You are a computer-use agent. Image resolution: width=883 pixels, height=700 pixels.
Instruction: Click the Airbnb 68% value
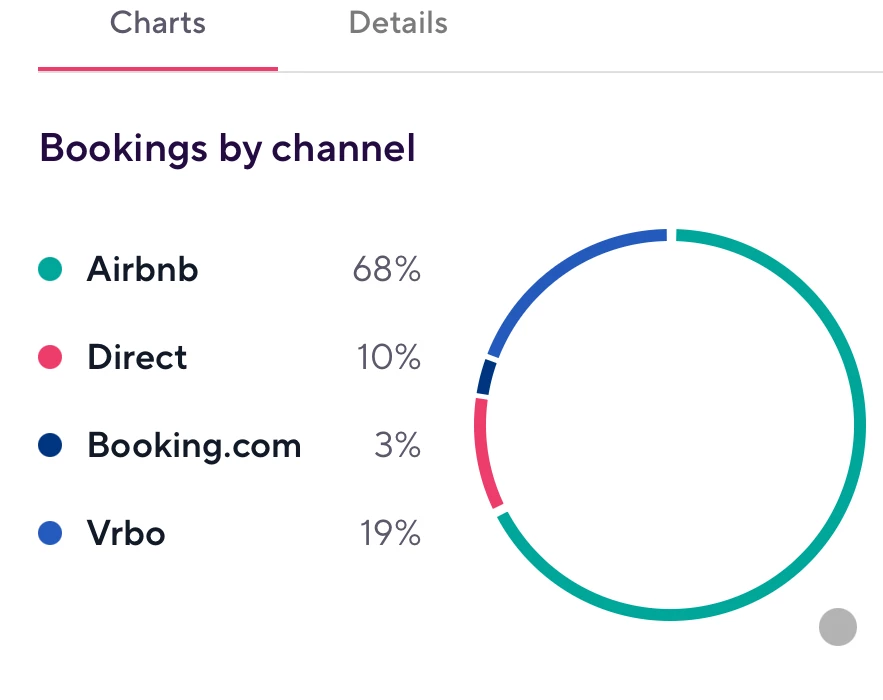tap(387, 269)
